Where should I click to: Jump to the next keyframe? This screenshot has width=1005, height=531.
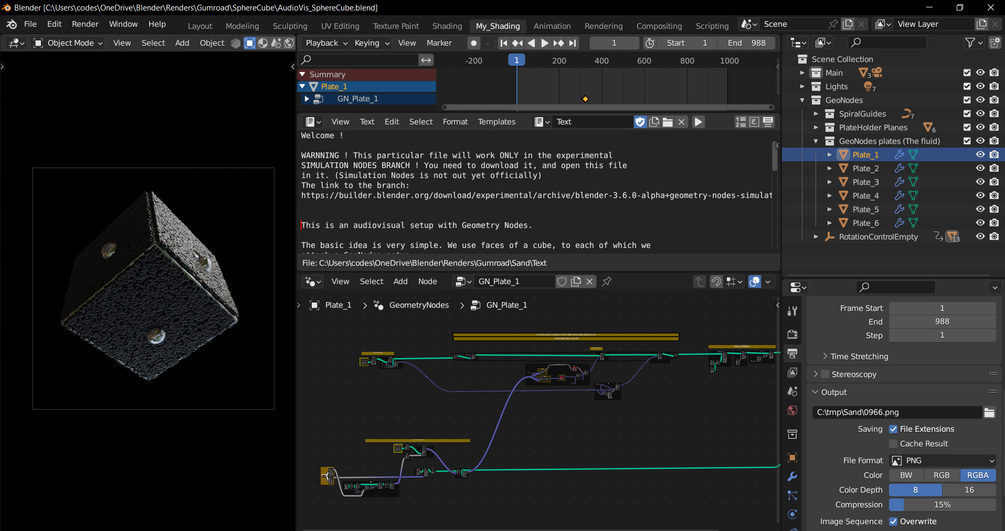pos(559,43)
